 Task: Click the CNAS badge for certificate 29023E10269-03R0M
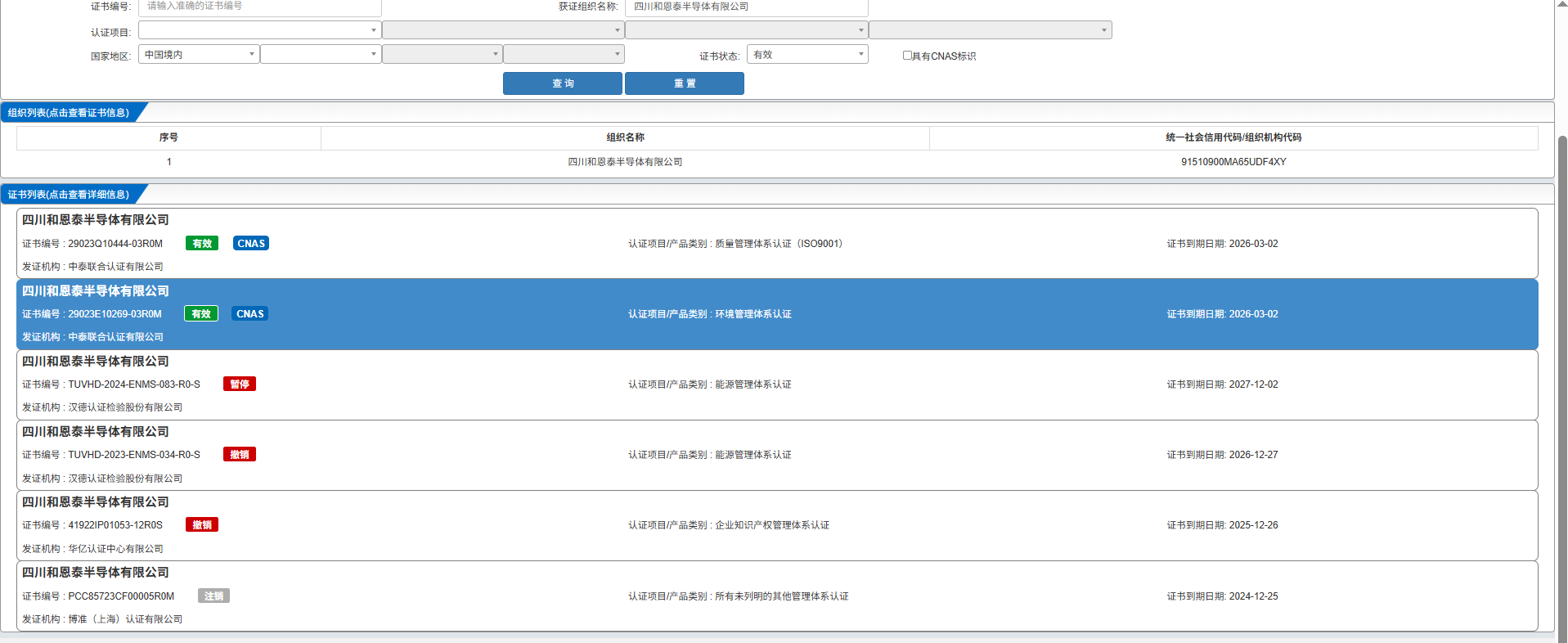pyautogui.click(x=250, y=314)
